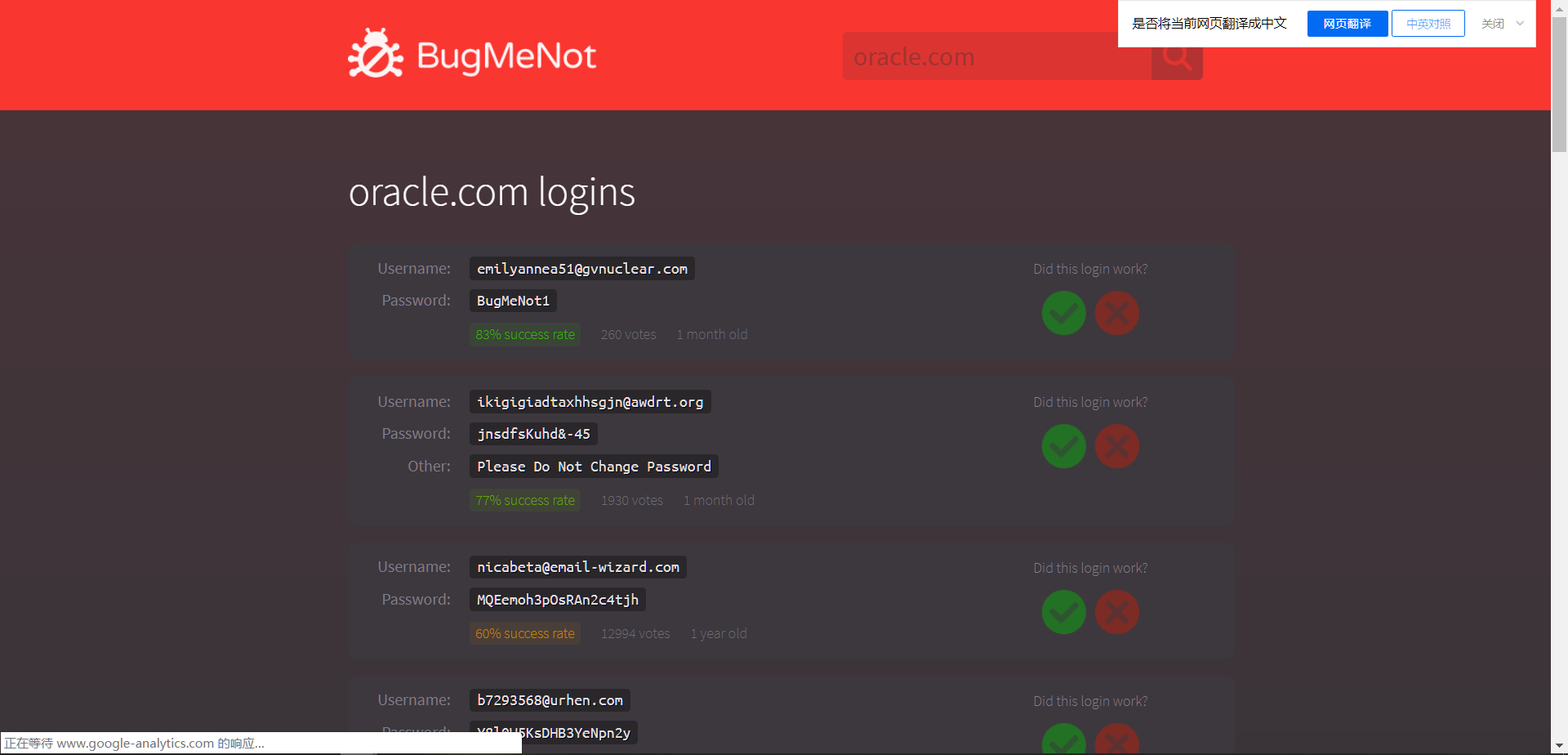Viewport: 1568px width, 755px height.
Task: Vote no for nicabeta@email-wizard.com login
Action: (1117, 612)
